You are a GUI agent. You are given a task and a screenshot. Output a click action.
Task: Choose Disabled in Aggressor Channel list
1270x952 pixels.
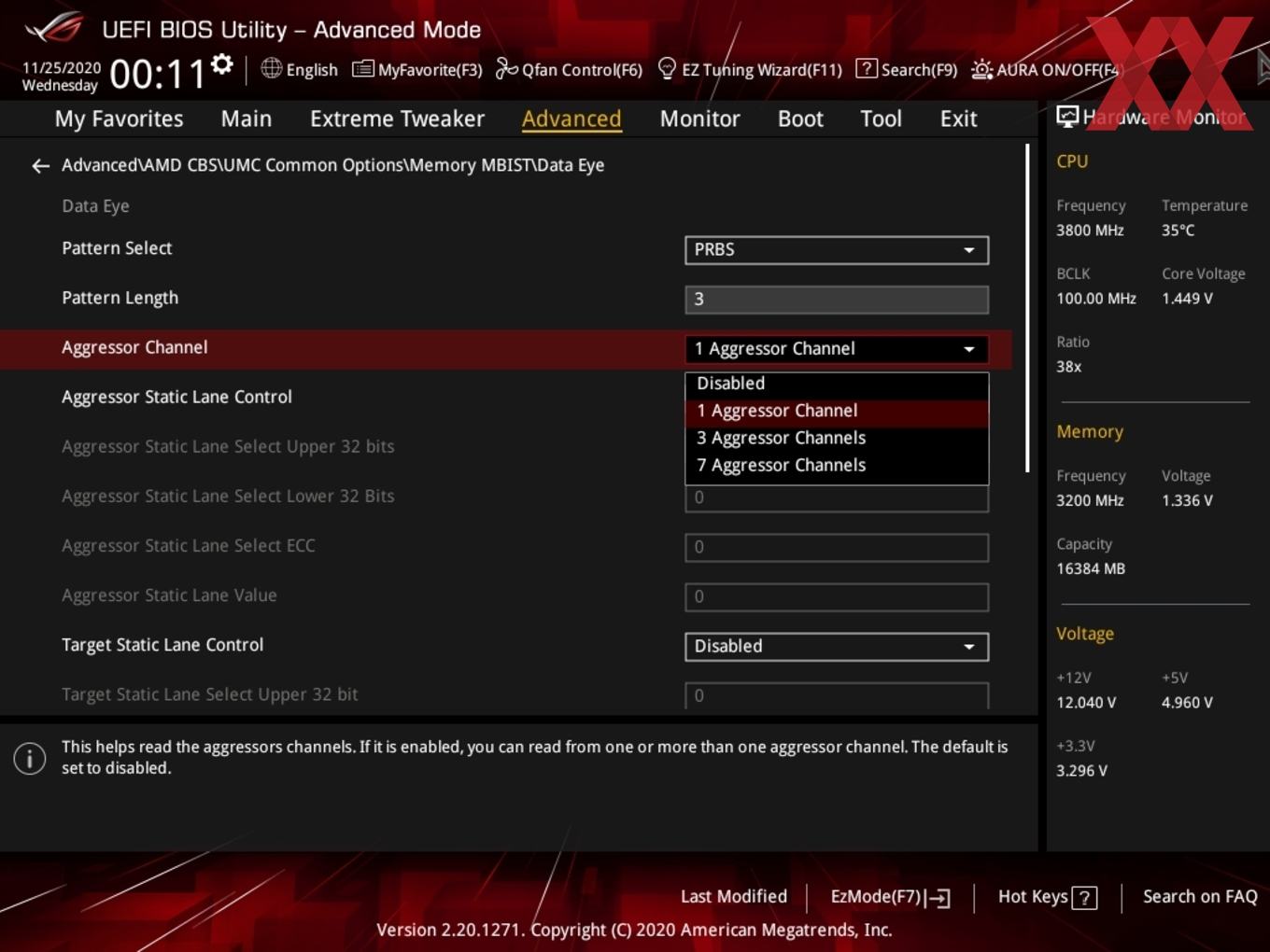click(x=837, y=384)
